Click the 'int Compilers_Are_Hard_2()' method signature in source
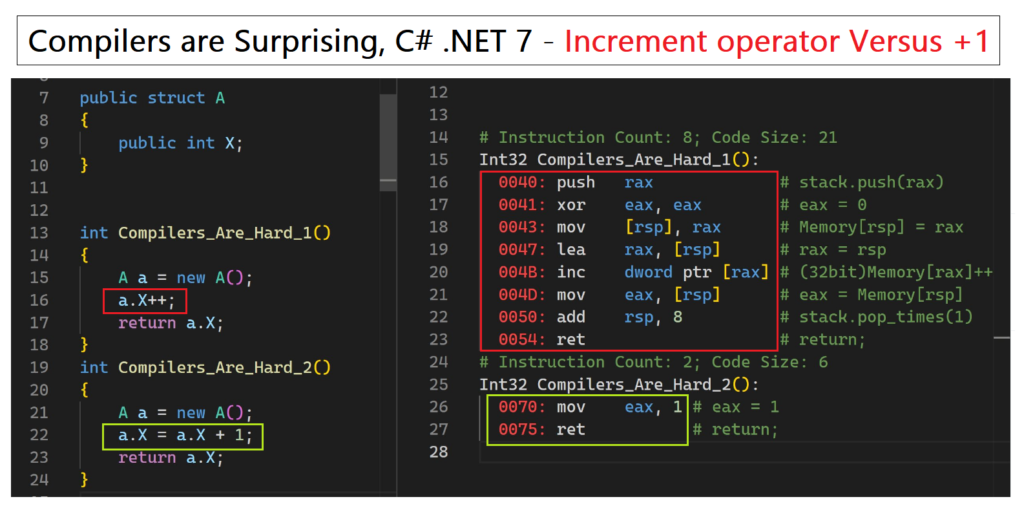This screenshot has width=1024, height=508. (x=205, y=368)
